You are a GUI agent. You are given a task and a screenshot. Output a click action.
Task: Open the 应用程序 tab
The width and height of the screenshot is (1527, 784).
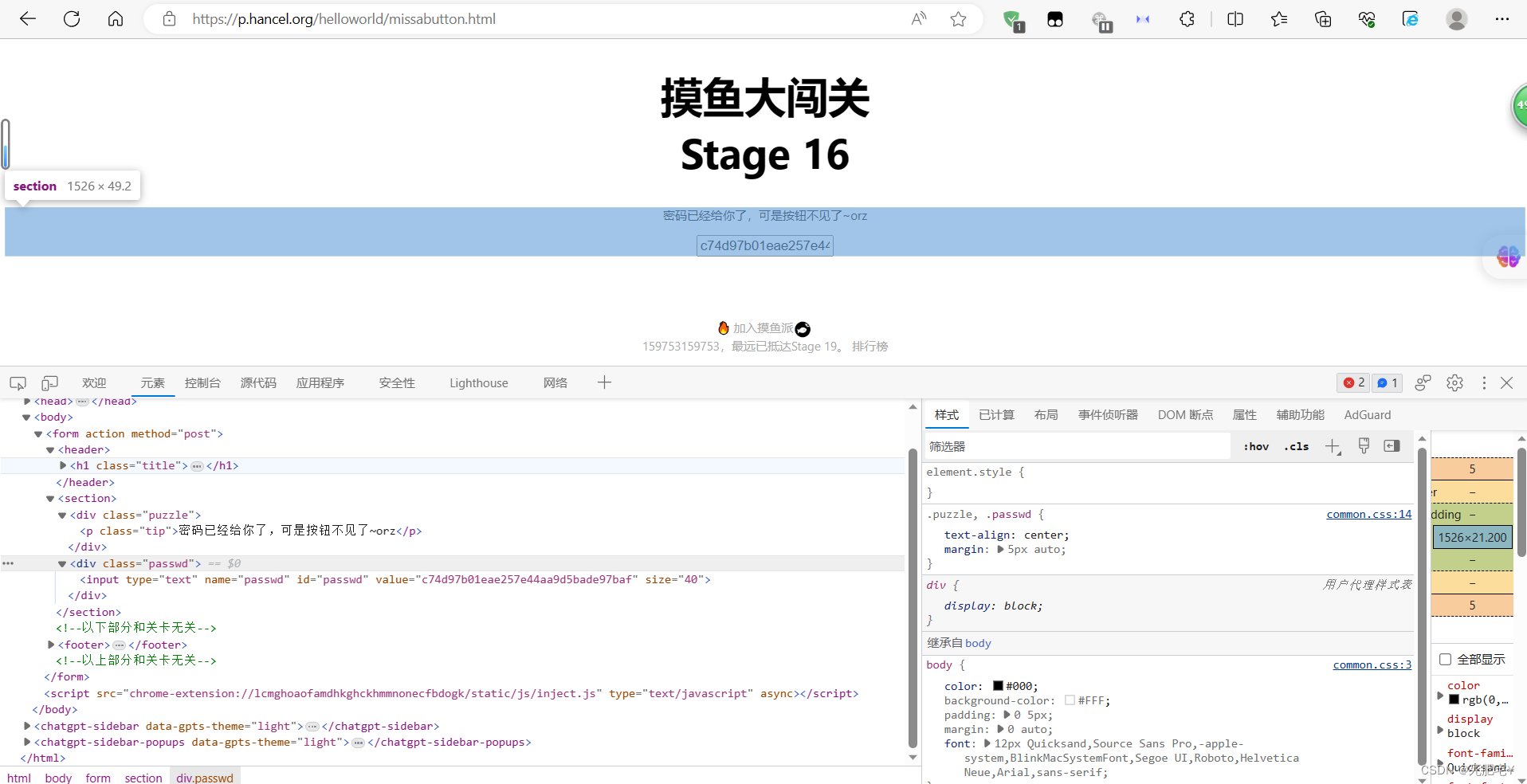click(320, 383)
